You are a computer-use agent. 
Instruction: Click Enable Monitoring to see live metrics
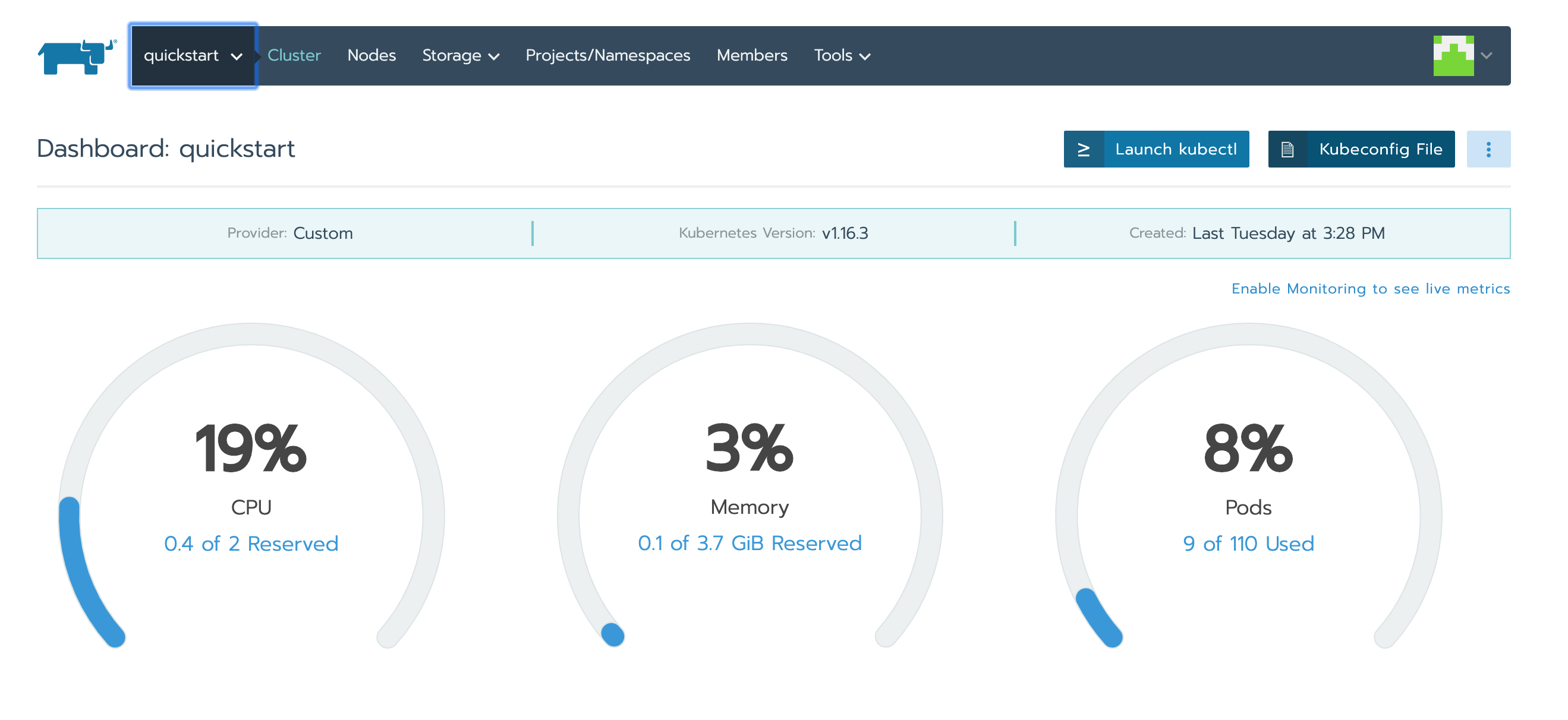(x=1370, y=288)
